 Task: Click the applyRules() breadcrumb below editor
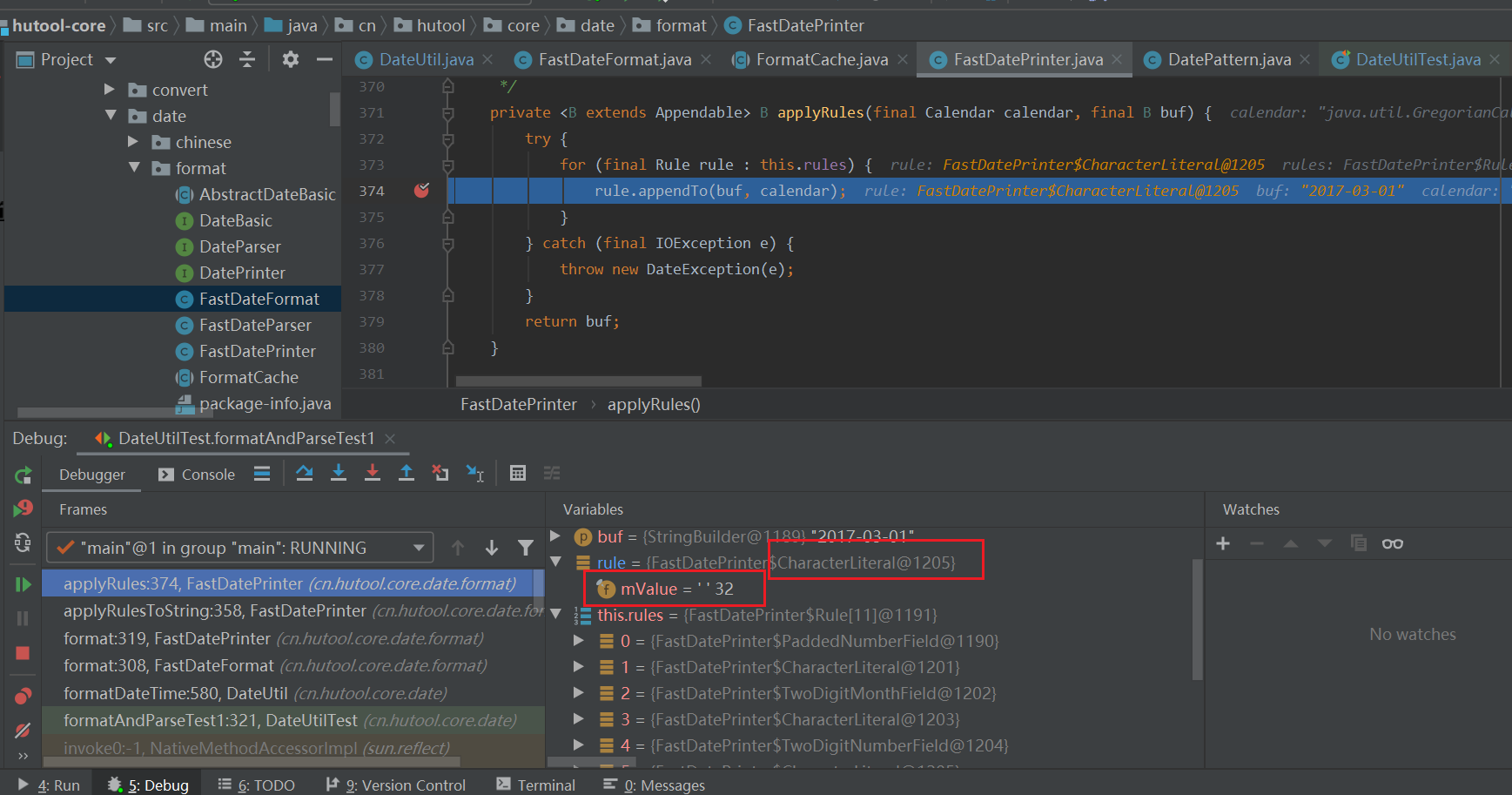point(654,404)
